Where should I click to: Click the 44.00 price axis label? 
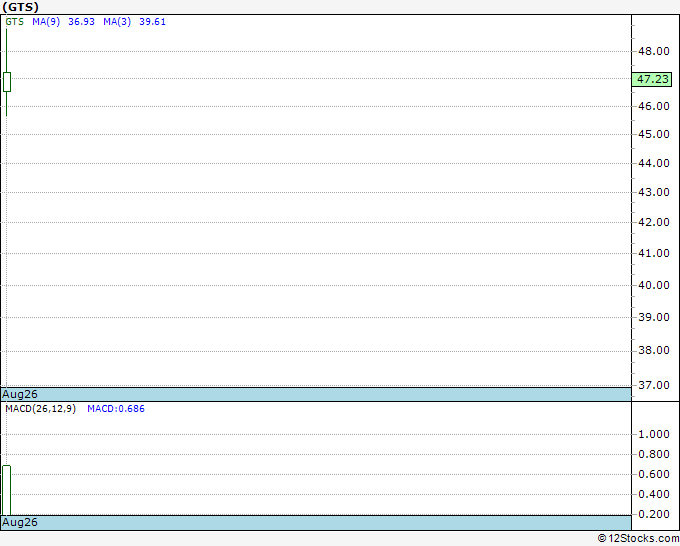(x=654, y=163)
